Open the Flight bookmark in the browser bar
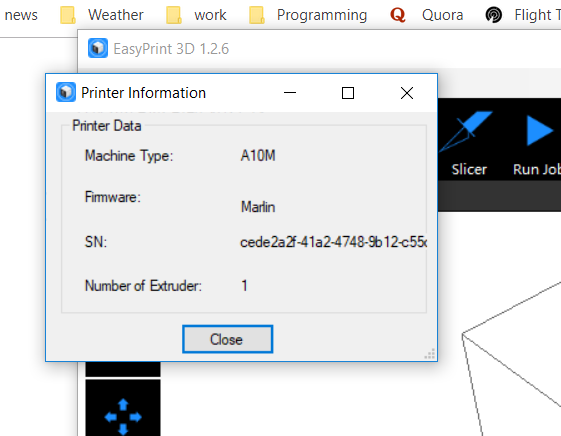Viewport: 561px width, 436px height. tap(523, 15)
